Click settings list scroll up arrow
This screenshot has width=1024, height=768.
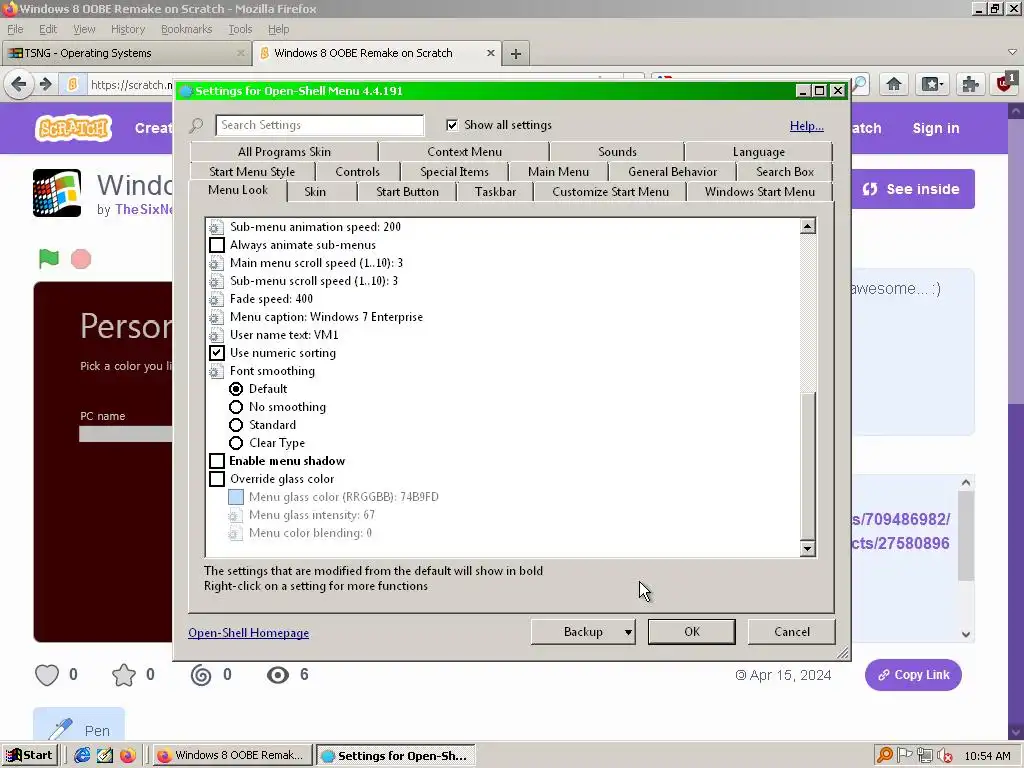pyautogui.click(x=807, y=226)
